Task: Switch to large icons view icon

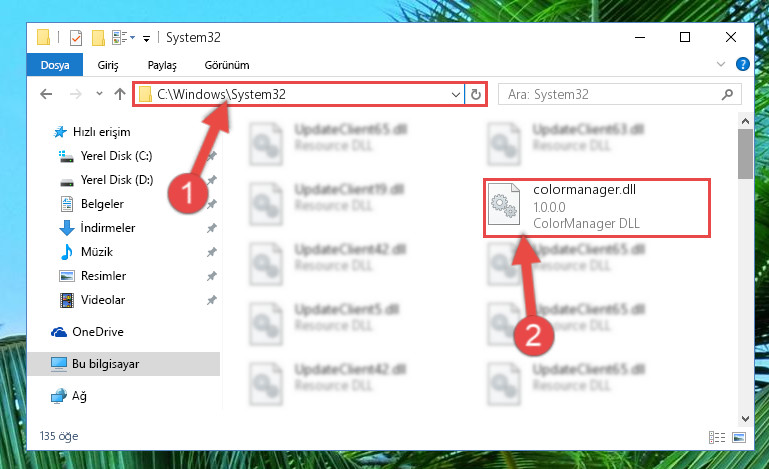Action: (739, 437)
